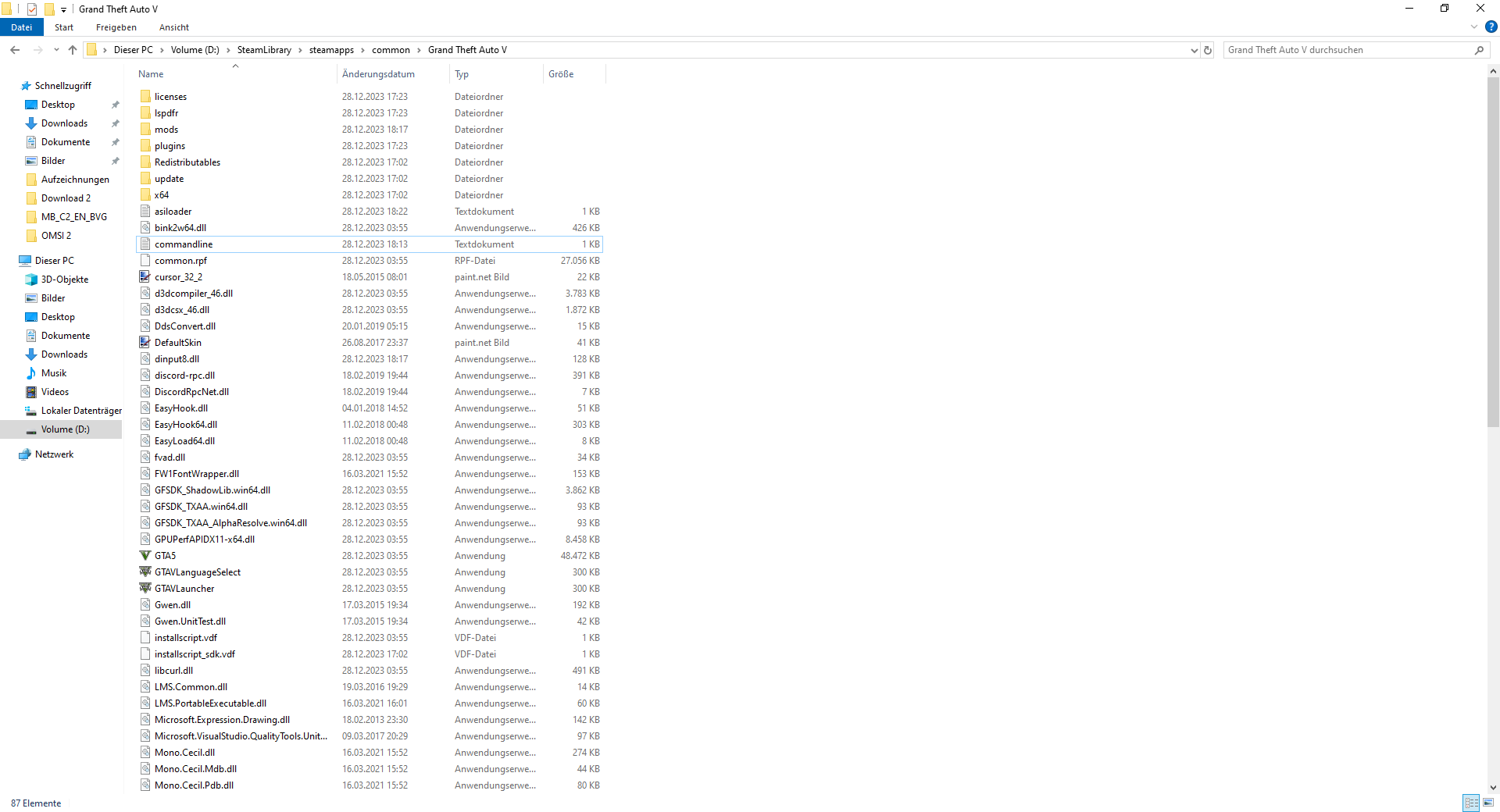This screenshot has width=1500, height=812.
Task: Open 3D-Objekte in sidebar
Action: [x=65, y=280]
